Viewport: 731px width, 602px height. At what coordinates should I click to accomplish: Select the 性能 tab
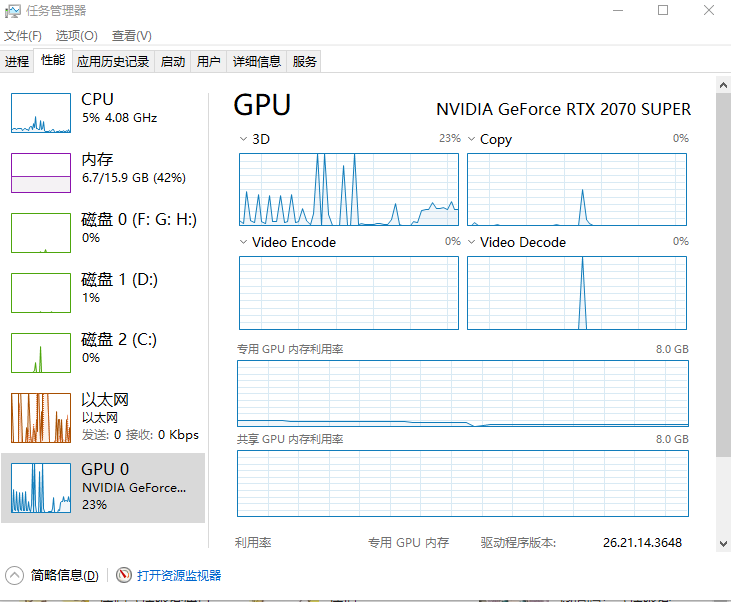(x=53, y=60)
